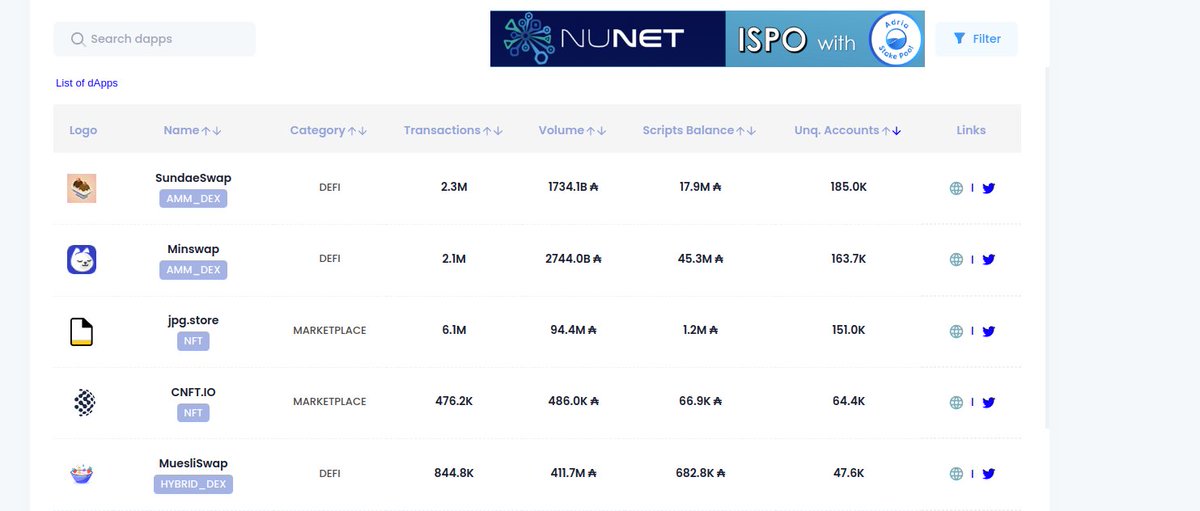
Task: Click the CNFT.IO checkered logo
Action: click(x=85, y=403)
